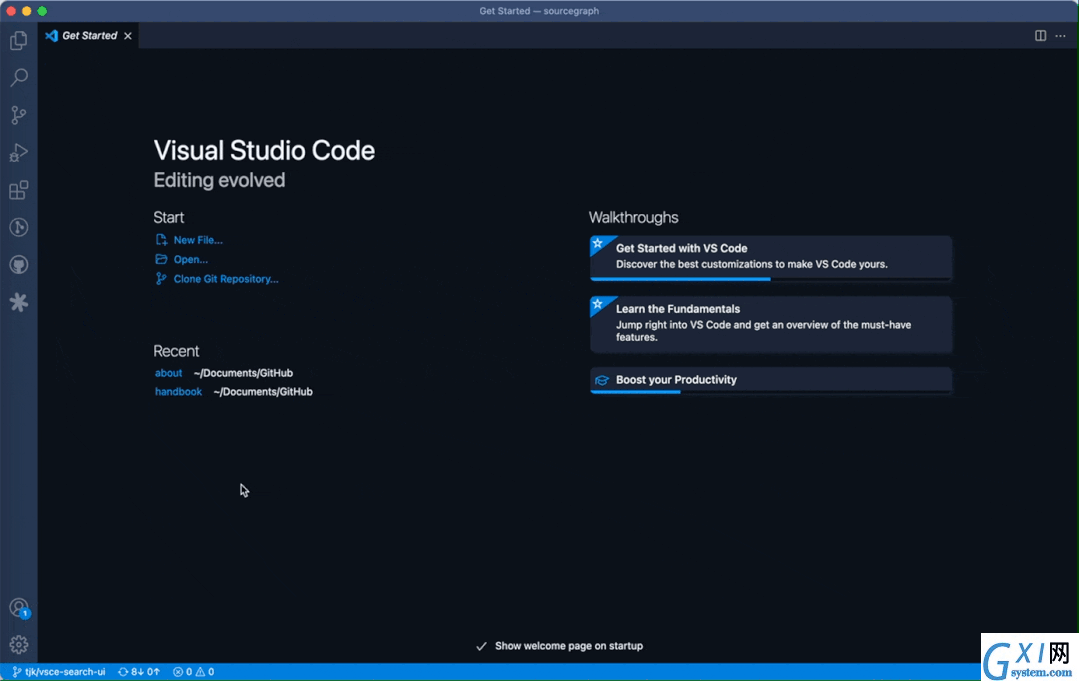Open the Search view in activity bar
This screenshot has width=1079, height=681.
[19, 77]
